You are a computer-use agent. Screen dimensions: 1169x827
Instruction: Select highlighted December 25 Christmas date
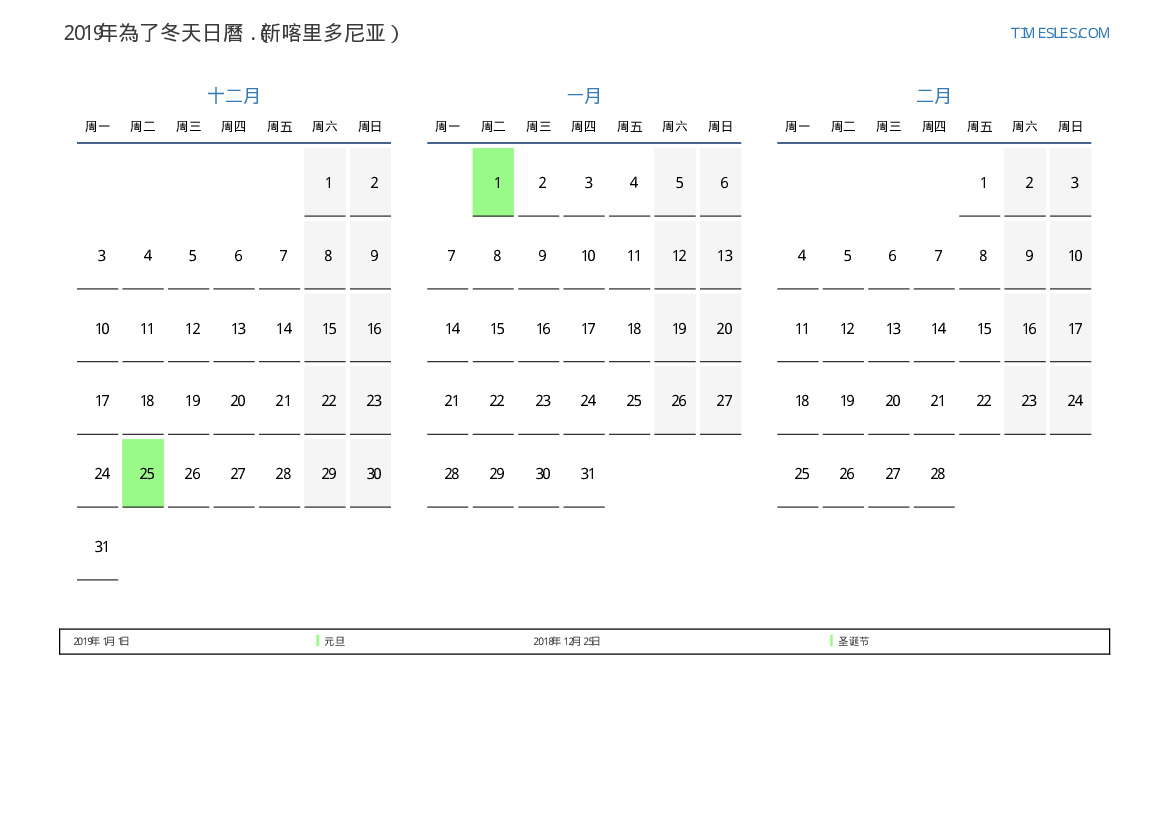tap(143, 473)
